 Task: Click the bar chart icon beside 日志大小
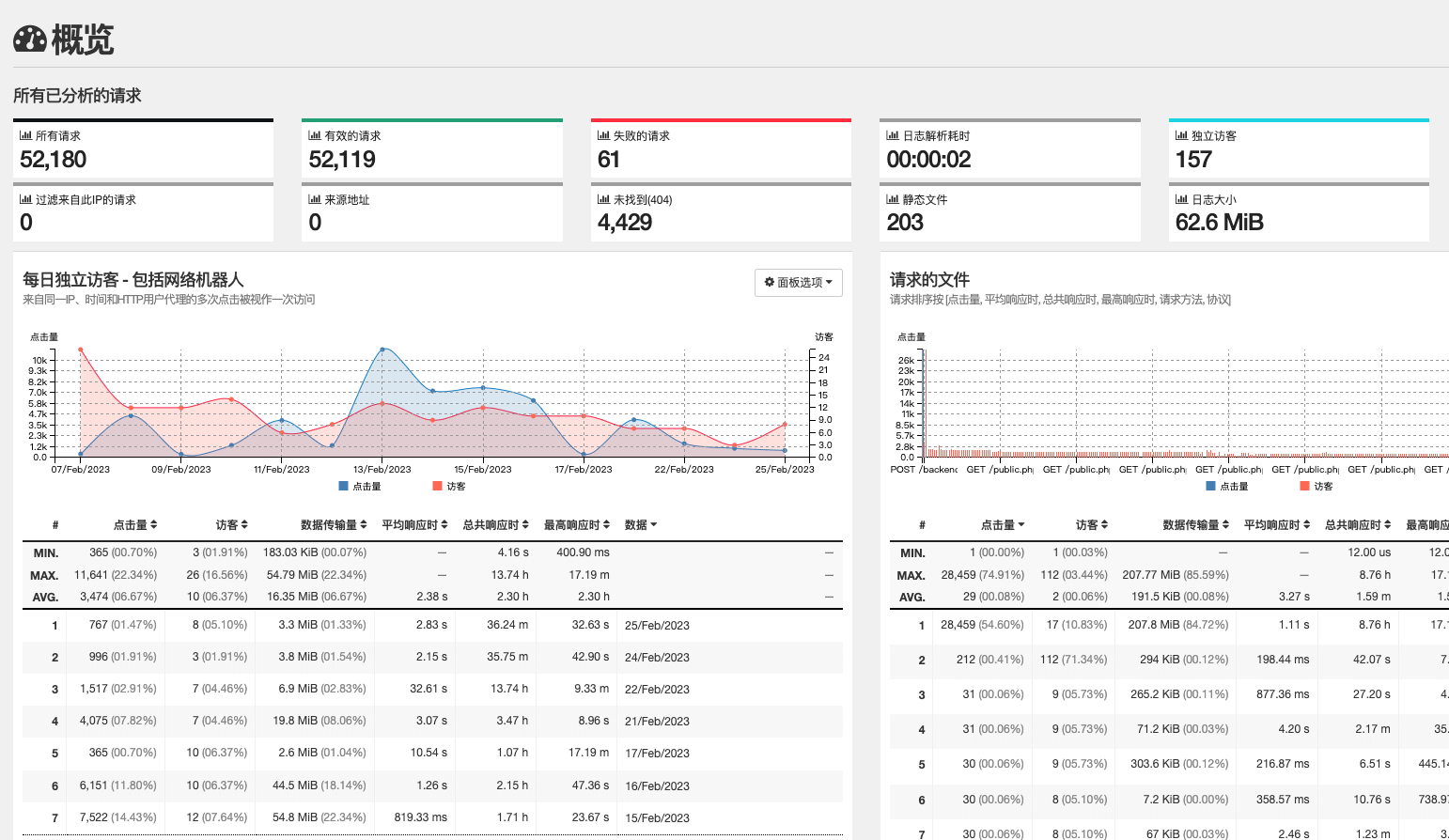pos(1181,199)
